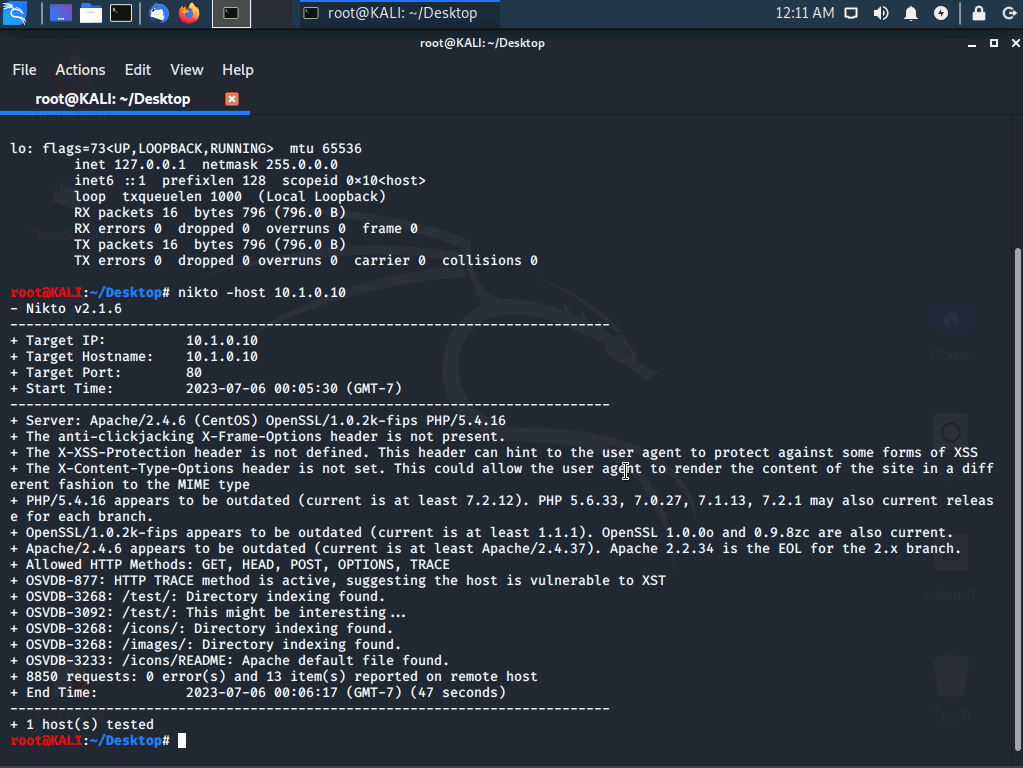Click the '+ 1 host(s) tested' line
This screenshot has width=1023, height=768.
coord(82,725)
